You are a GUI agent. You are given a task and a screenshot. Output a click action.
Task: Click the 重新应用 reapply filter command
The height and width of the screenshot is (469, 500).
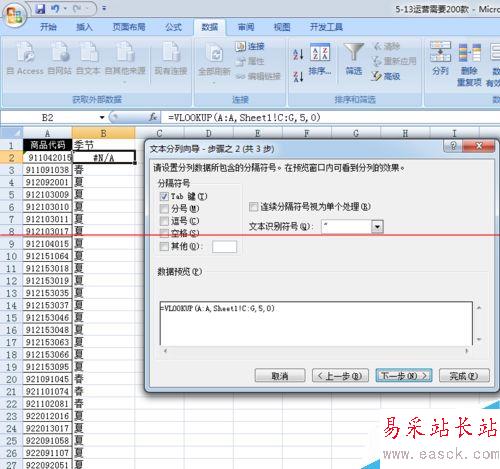(394, 61)
